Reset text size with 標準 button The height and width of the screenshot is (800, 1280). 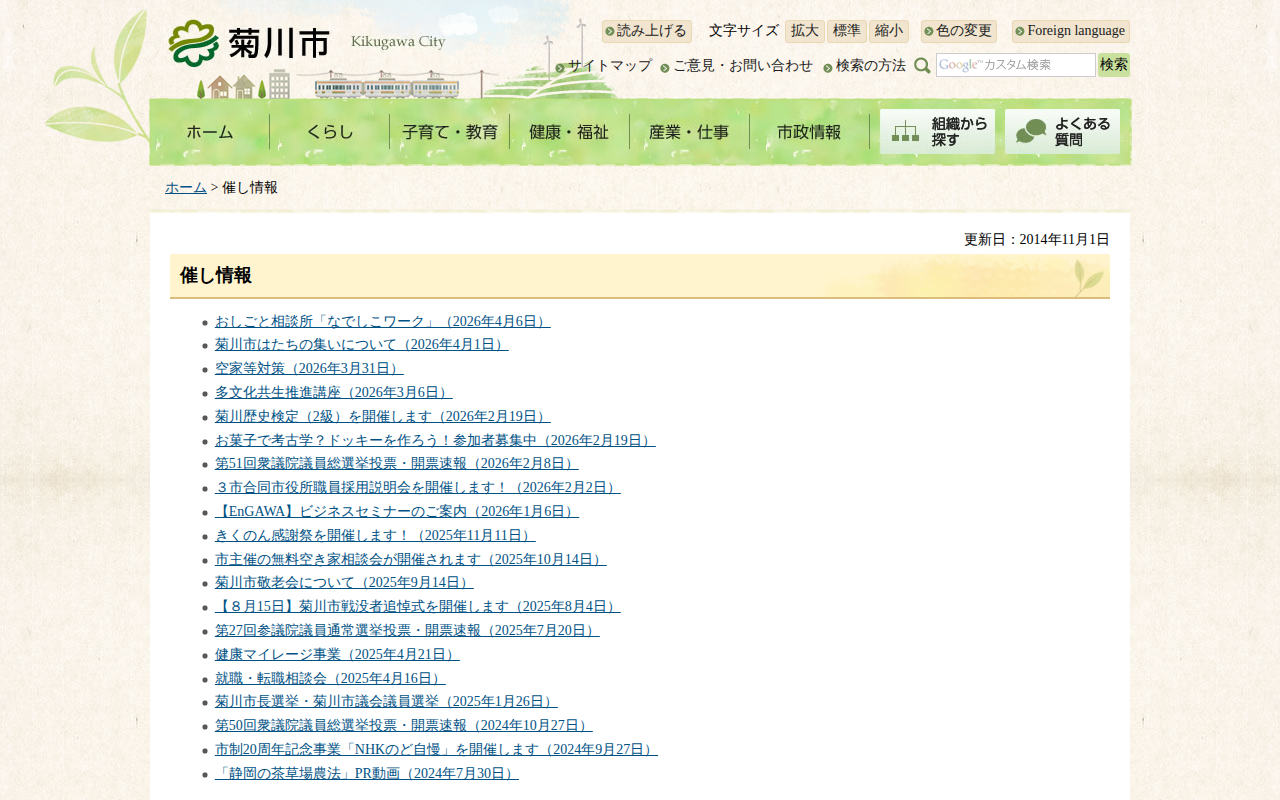(847, 31)
